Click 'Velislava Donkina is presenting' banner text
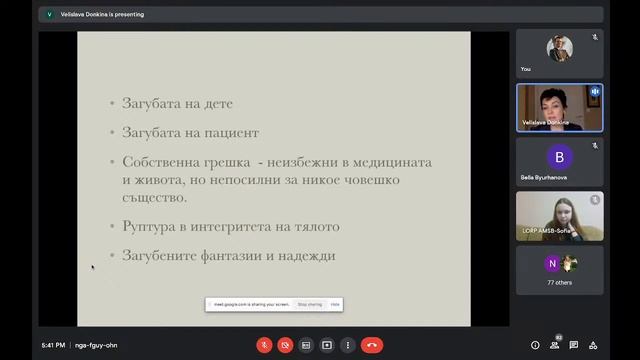This screenshot has height=360, width=640. 102,14
